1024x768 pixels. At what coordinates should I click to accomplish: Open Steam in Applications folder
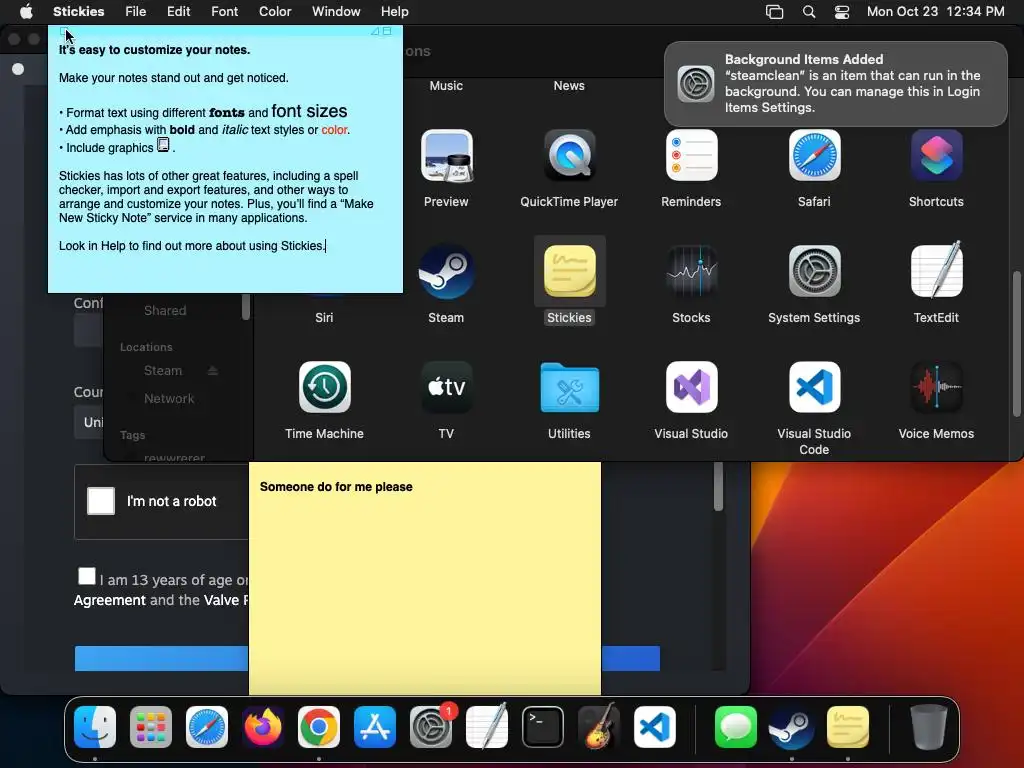coord(446,271)
